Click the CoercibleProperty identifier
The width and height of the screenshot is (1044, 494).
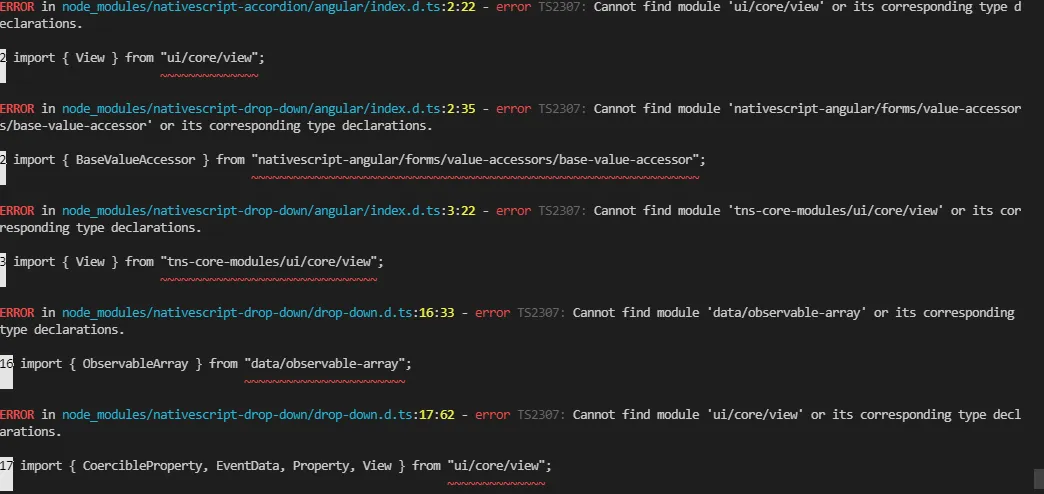click(142, 465)
